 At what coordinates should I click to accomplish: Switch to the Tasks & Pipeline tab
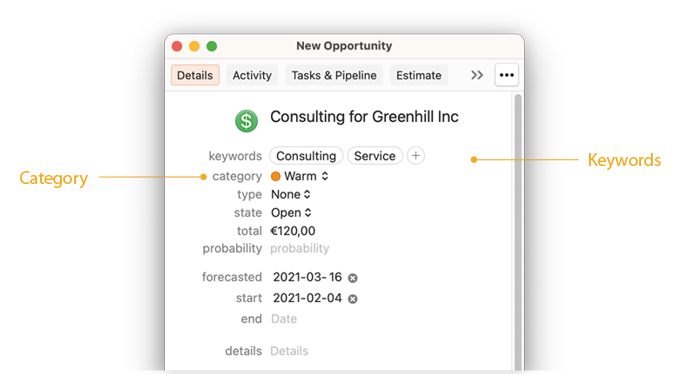[x=334, y=75]
